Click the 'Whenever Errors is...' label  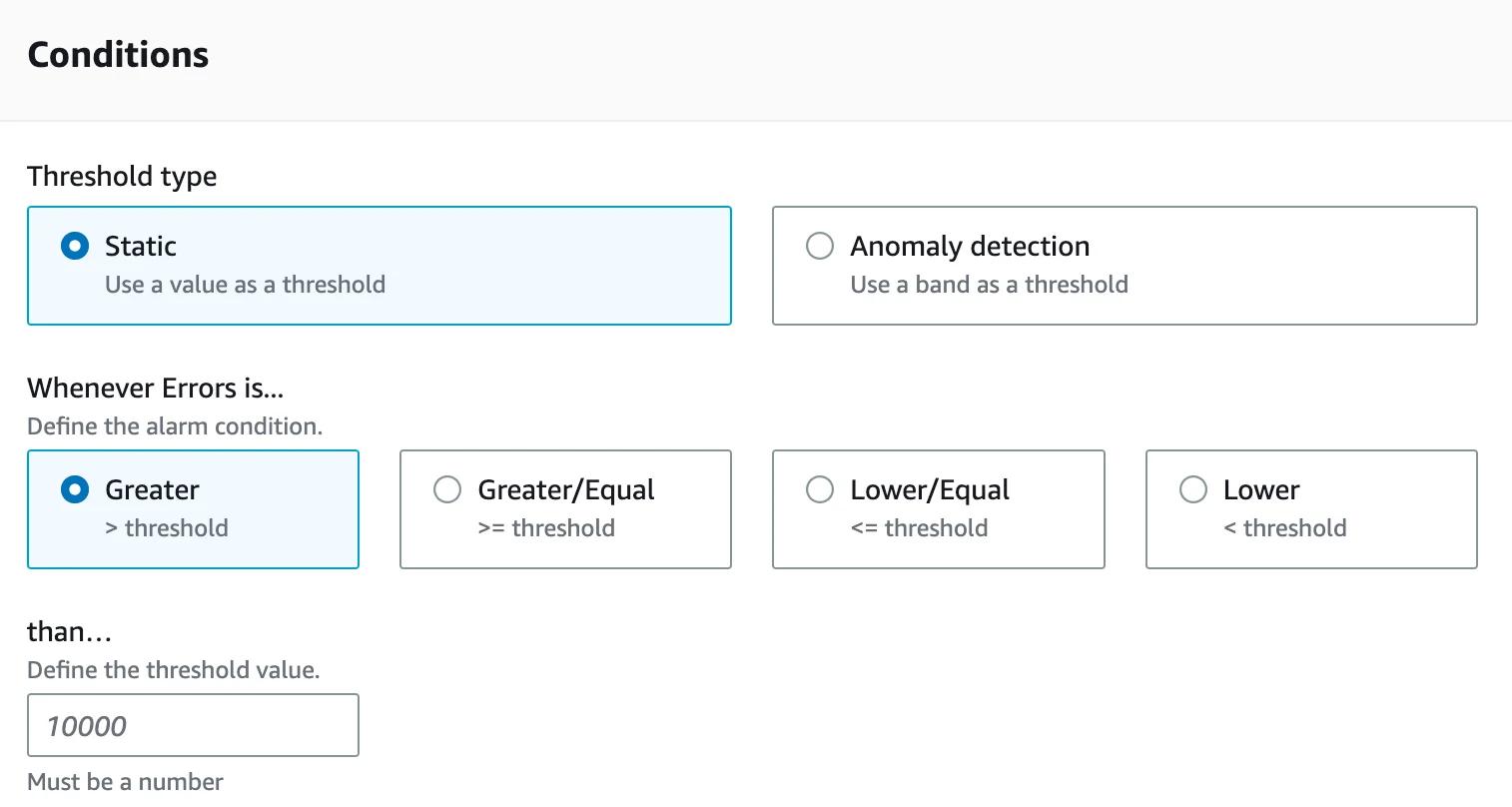155,388
